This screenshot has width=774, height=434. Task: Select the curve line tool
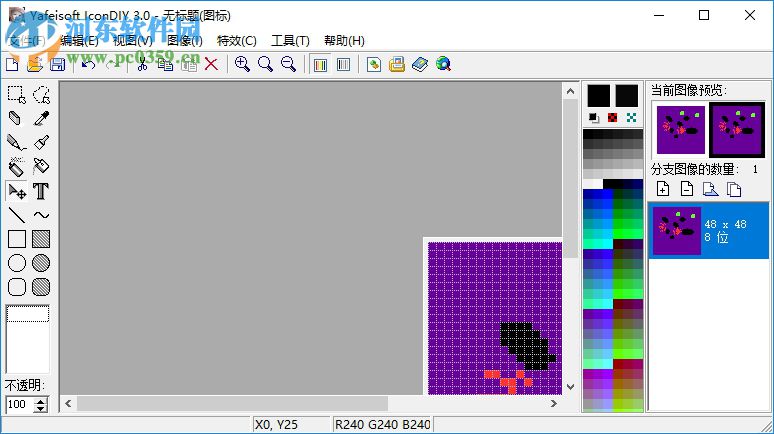[41, 215]
